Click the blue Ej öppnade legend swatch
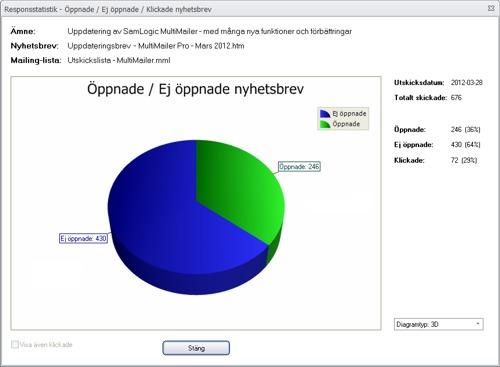Image resolution: width=500 pixels, height=367 pixels. pos(325,114)
